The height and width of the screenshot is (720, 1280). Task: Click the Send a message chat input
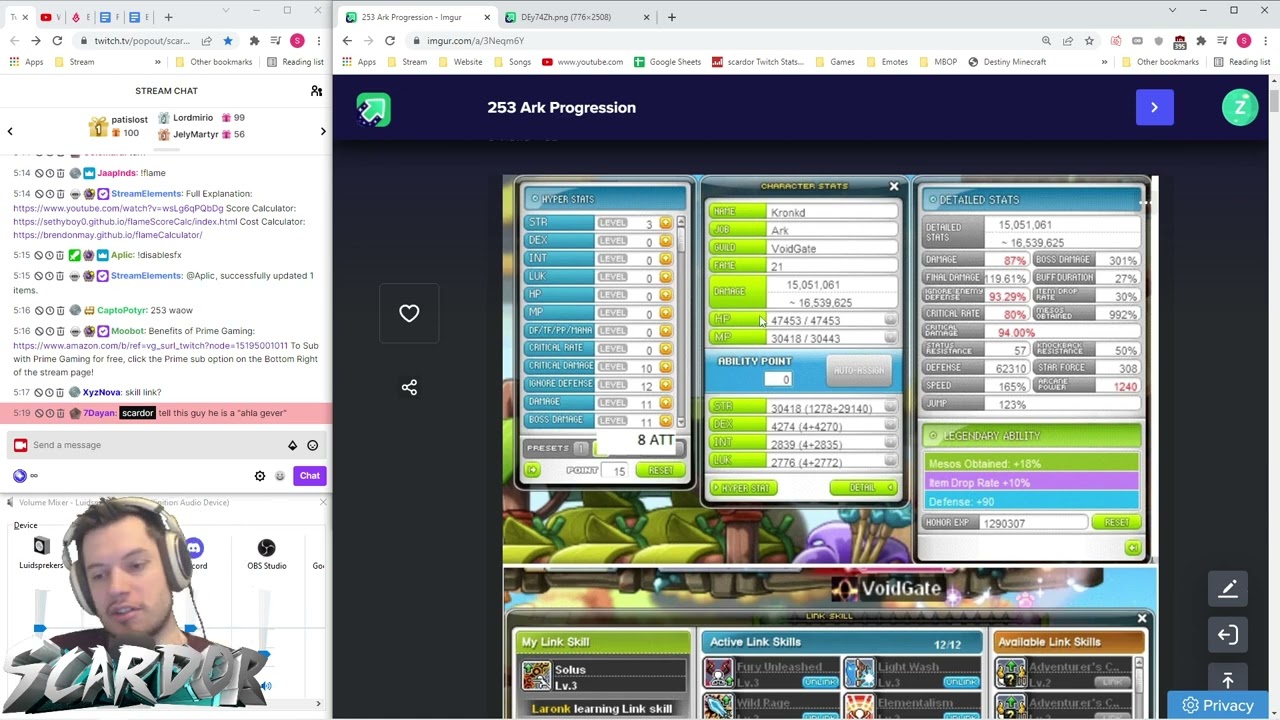click(150, 445)
